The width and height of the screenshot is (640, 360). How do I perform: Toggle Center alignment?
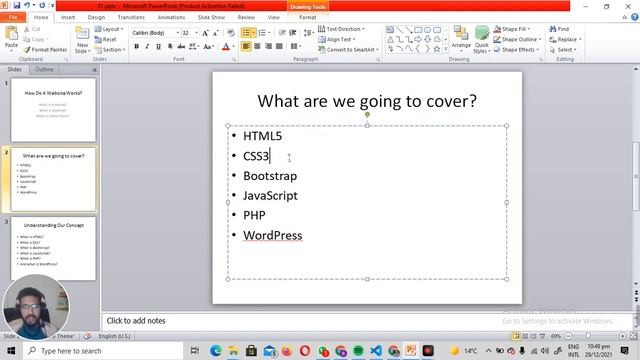click(x=257, y=47)
